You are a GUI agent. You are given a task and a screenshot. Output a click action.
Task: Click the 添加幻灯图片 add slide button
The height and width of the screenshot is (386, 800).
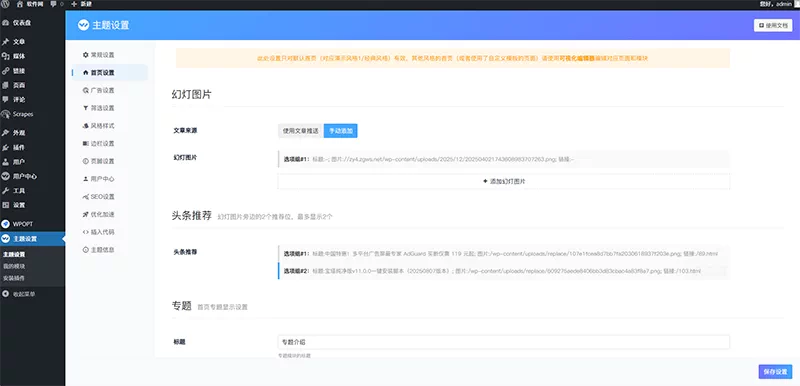point(504,181)
